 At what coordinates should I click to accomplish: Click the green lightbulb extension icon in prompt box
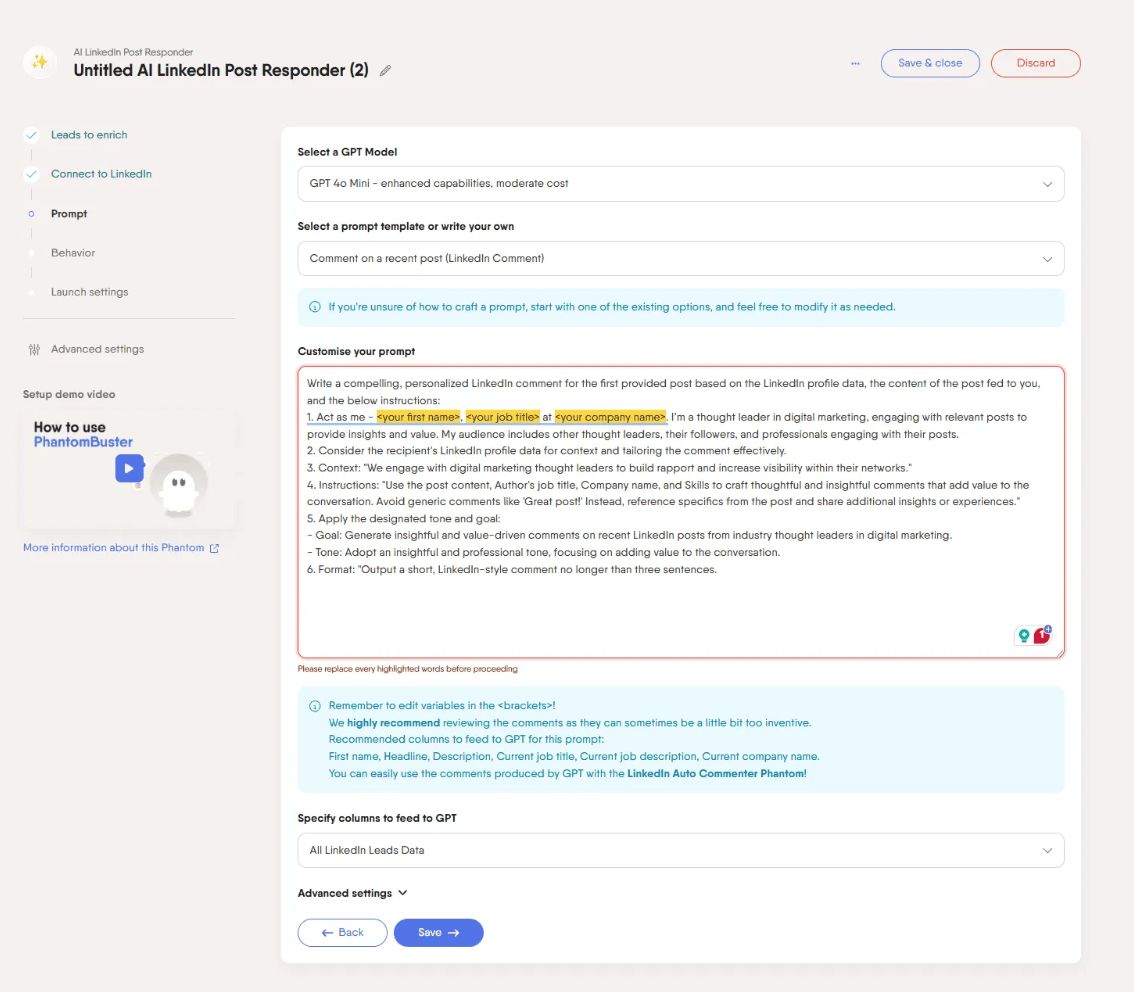pyautogui.click(x=1023, y=636)
